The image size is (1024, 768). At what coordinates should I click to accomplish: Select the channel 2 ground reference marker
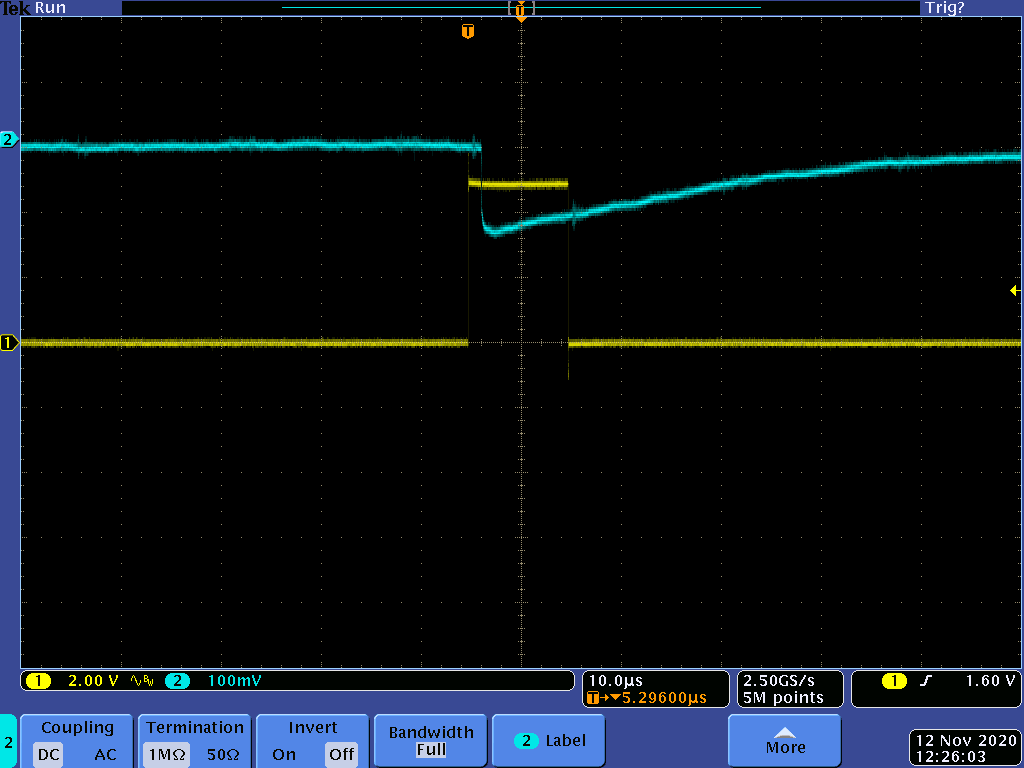9,140
